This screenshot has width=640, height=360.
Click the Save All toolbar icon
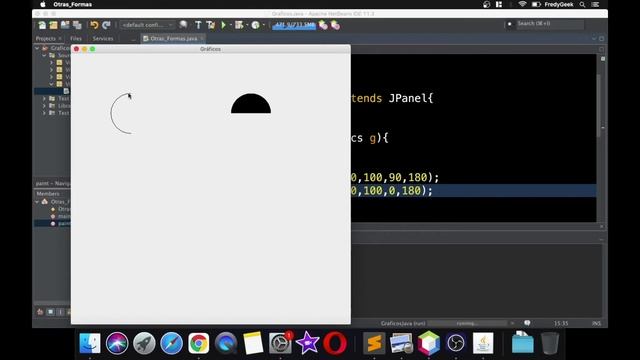pyautogui.click(x=77, y=25)
